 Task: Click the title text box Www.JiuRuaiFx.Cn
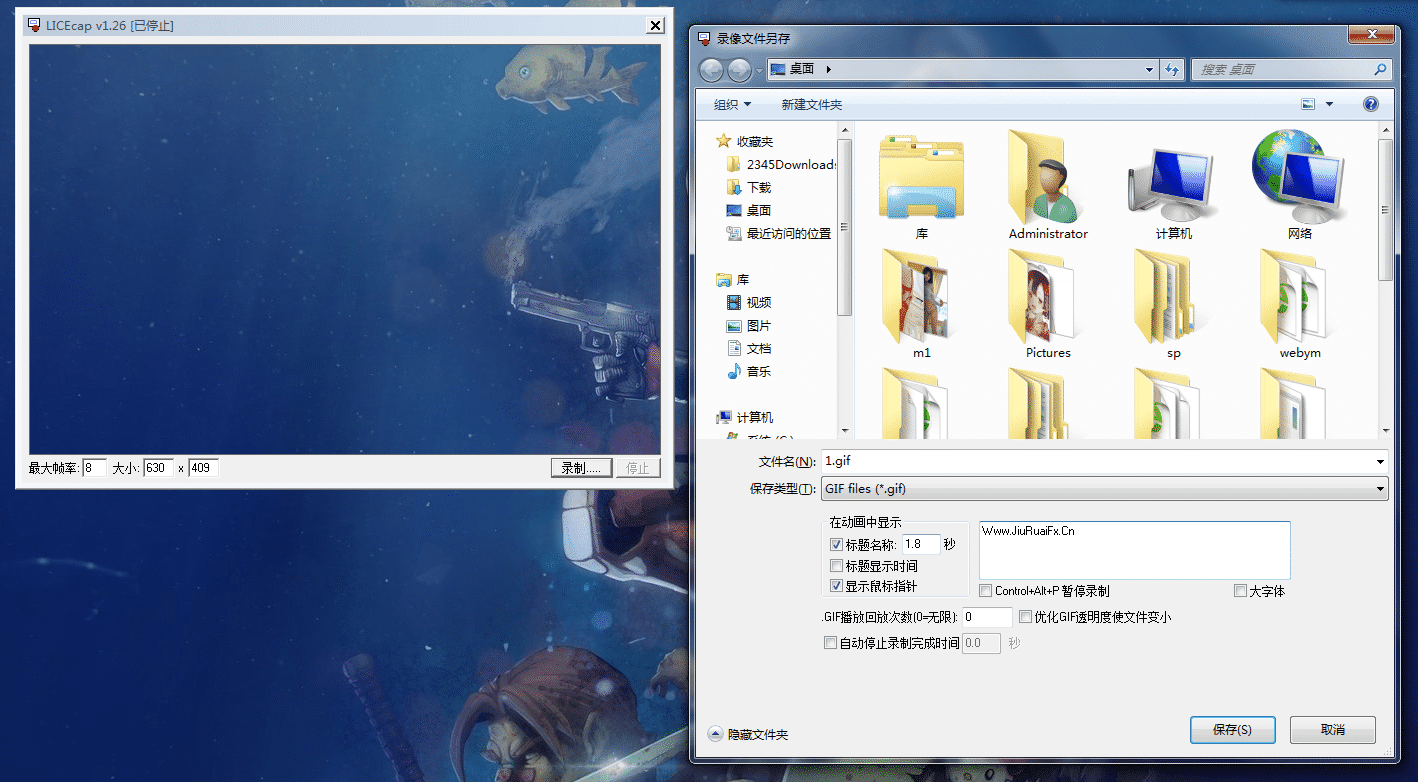coord(1135,550)
